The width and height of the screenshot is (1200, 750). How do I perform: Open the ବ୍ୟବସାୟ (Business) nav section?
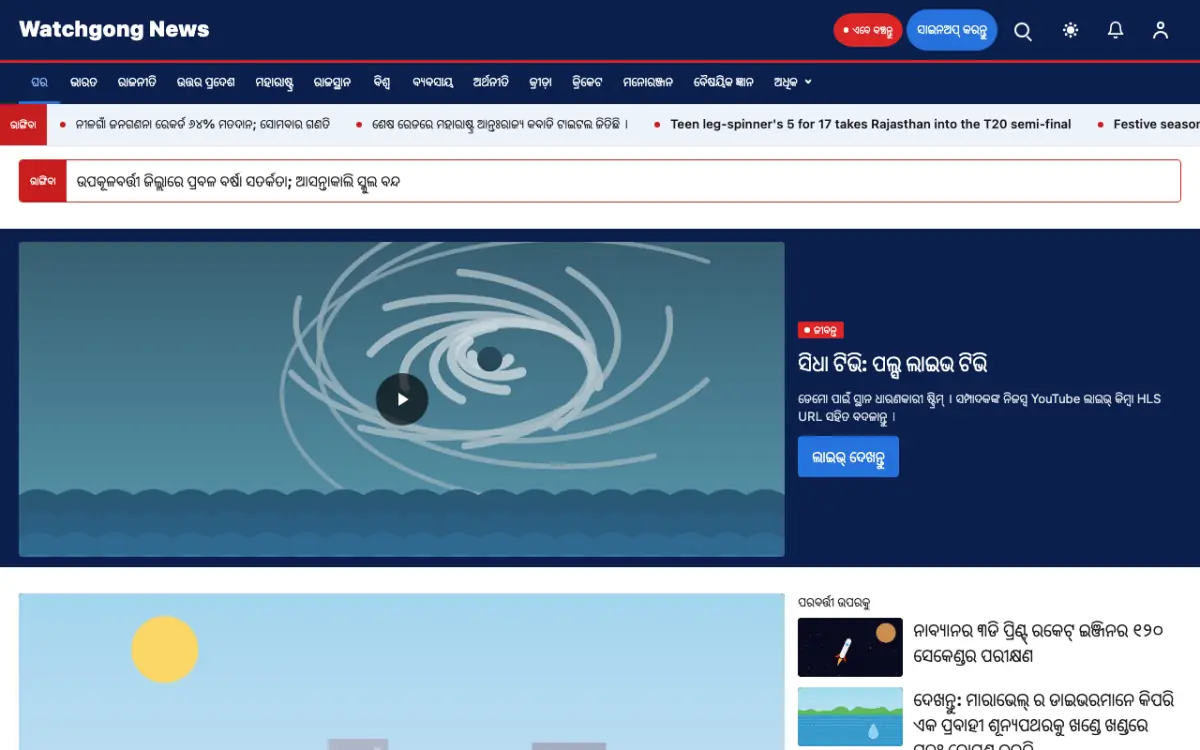[432, 82]
